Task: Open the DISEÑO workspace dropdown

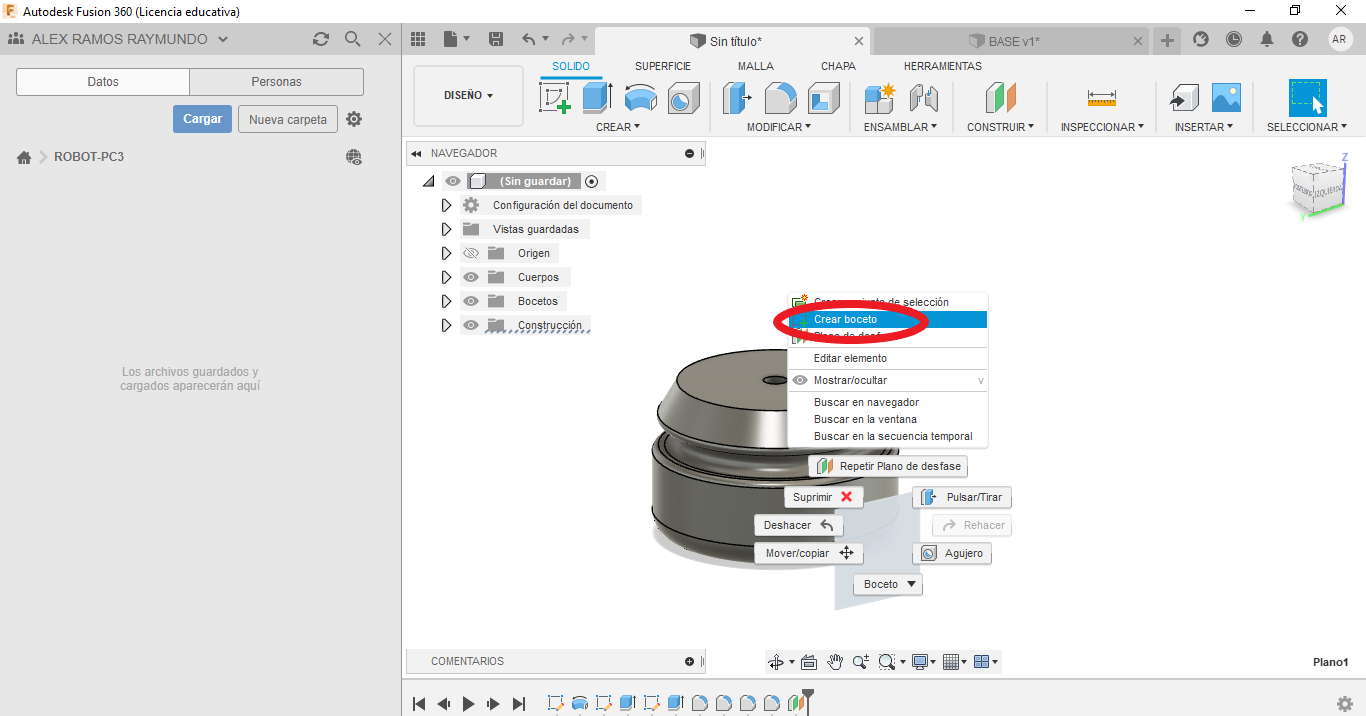Action: [468, 96]
